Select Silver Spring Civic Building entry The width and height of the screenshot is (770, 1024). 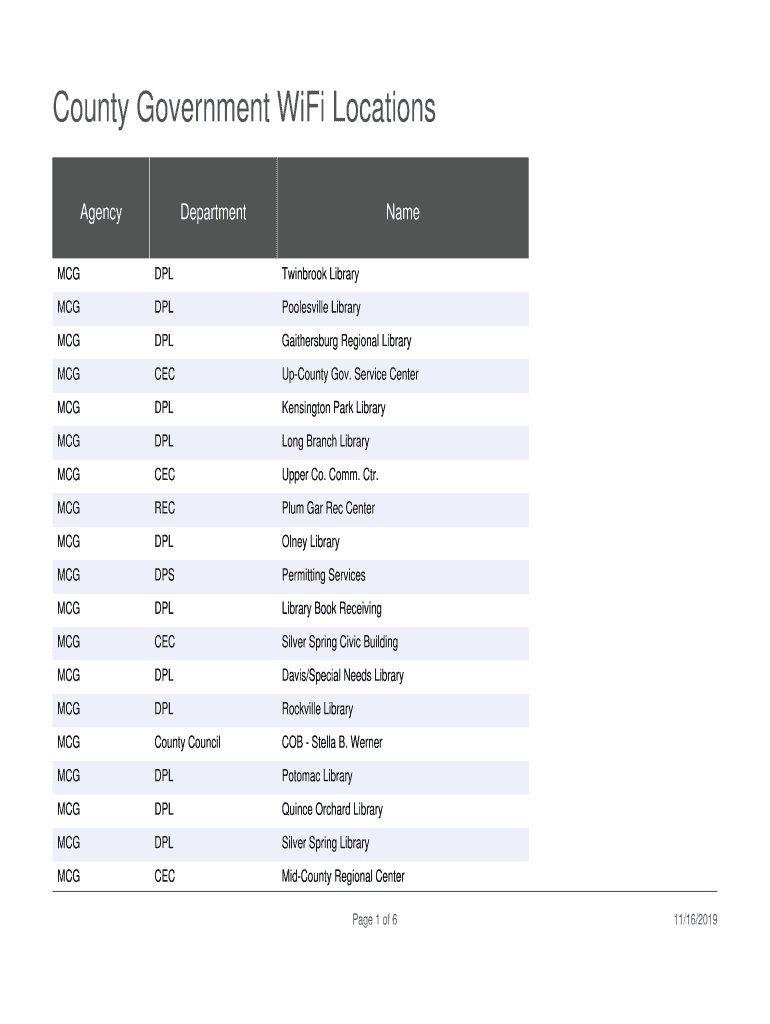coord(340,642)
